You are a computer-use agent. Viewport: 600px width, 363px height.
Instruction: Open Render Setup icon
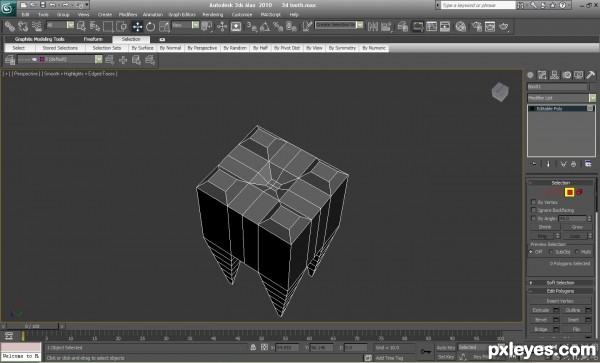pyautogui.click(x=476, y=26)
